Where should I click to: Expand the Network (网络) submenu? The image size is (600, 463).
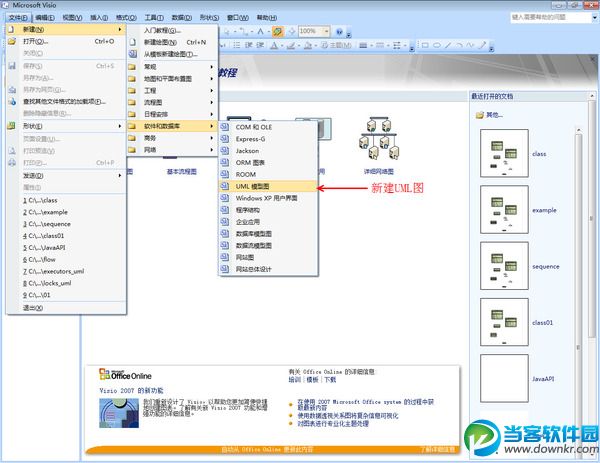pyautogui.click(x=173, y=150)
